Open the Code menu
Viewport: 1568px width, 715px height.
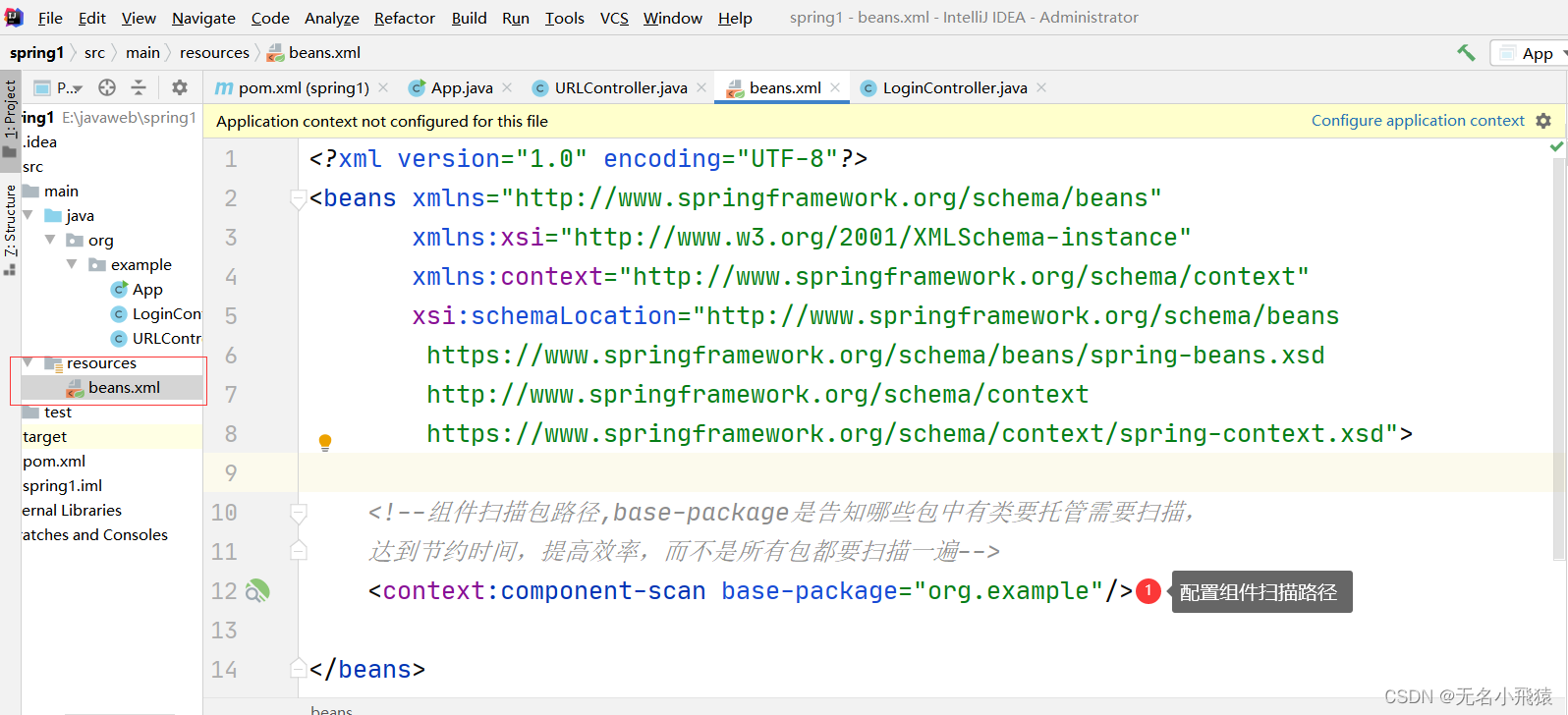coord(270,18)
